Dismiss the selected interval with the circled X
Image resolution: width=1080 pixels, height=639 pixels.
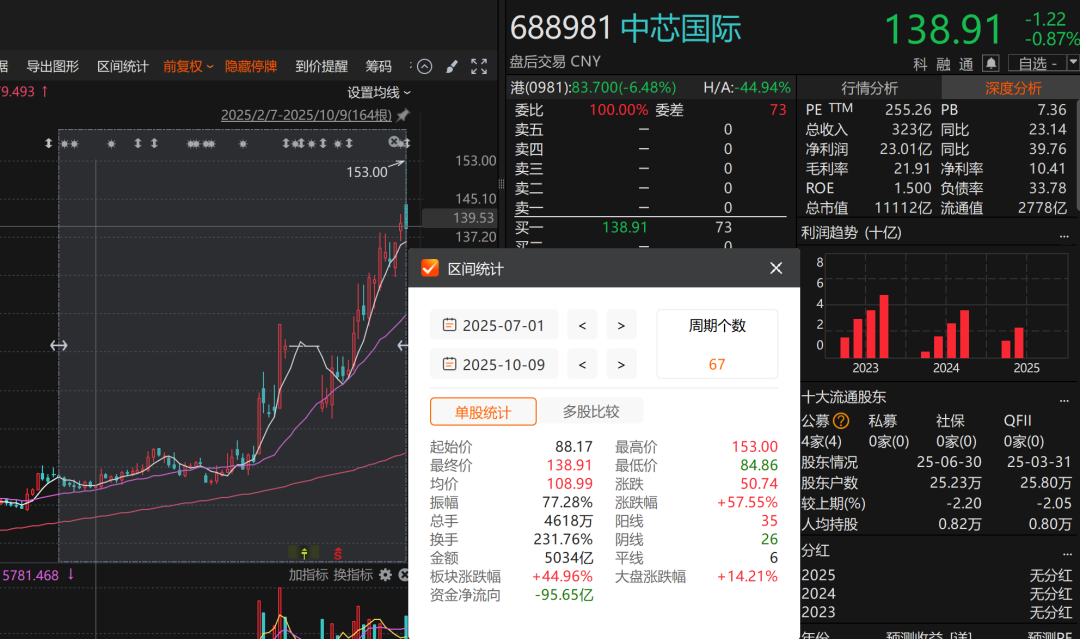tap(394, 141)
